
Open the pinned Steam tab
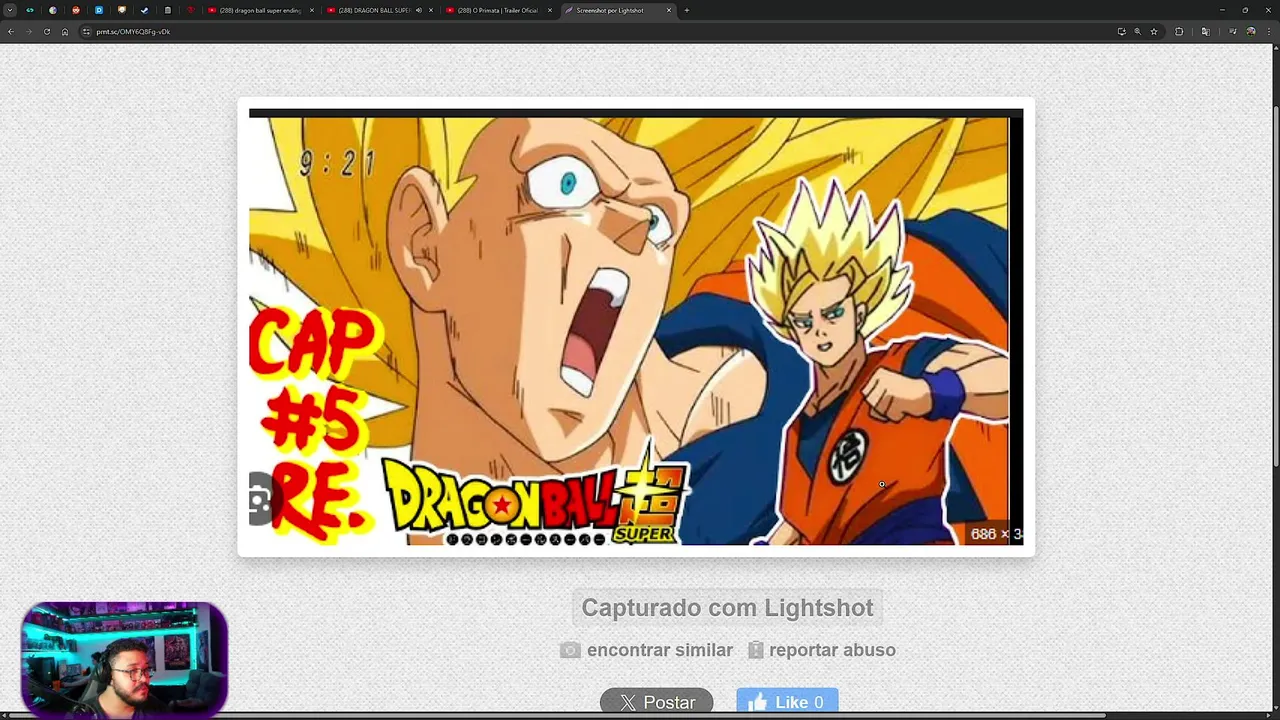[144, 10]
